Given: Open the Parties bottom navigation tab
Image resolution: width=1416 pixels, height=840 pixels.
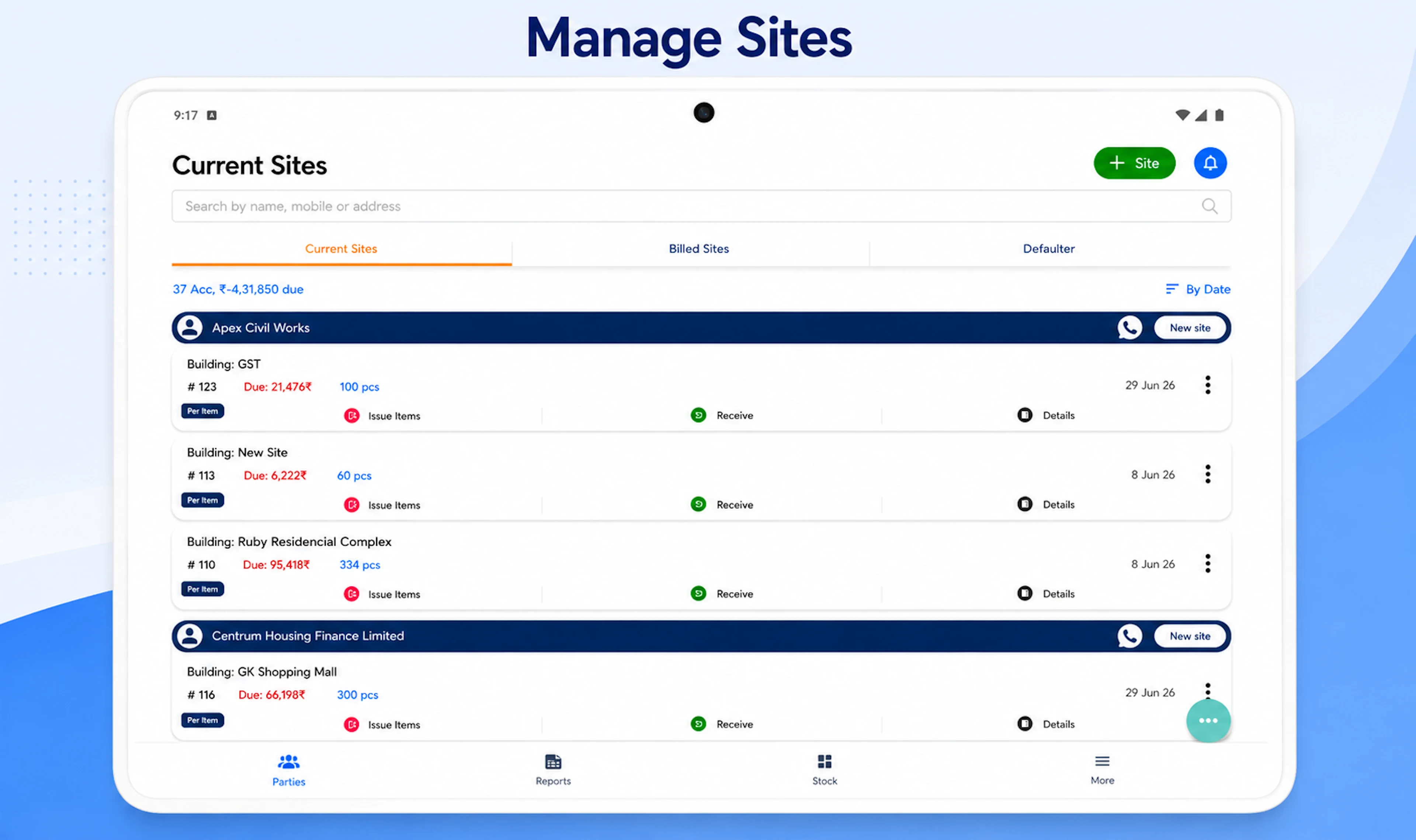Looking at the screenshot, I should pyautogui.click(x=289, y=770).
